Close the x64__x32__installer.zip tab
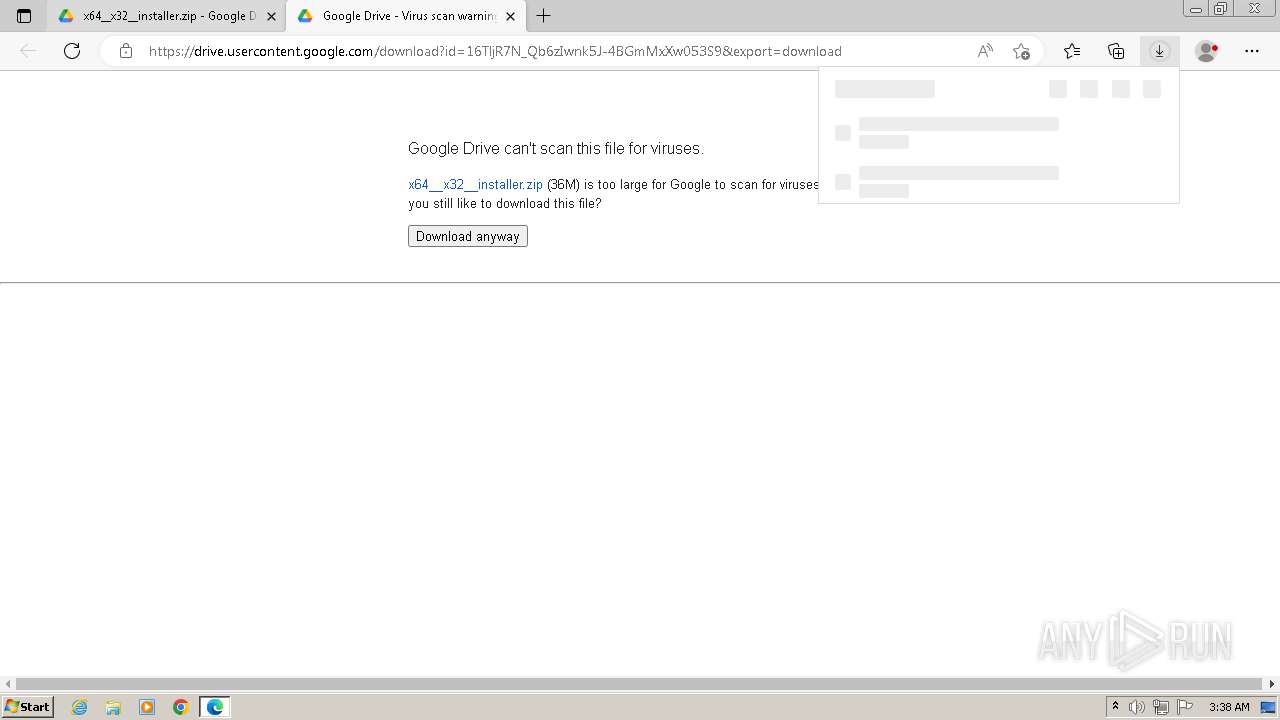The width and height of the screenshot is (1280, 720). pyautogui.click(x=271, y=16)
